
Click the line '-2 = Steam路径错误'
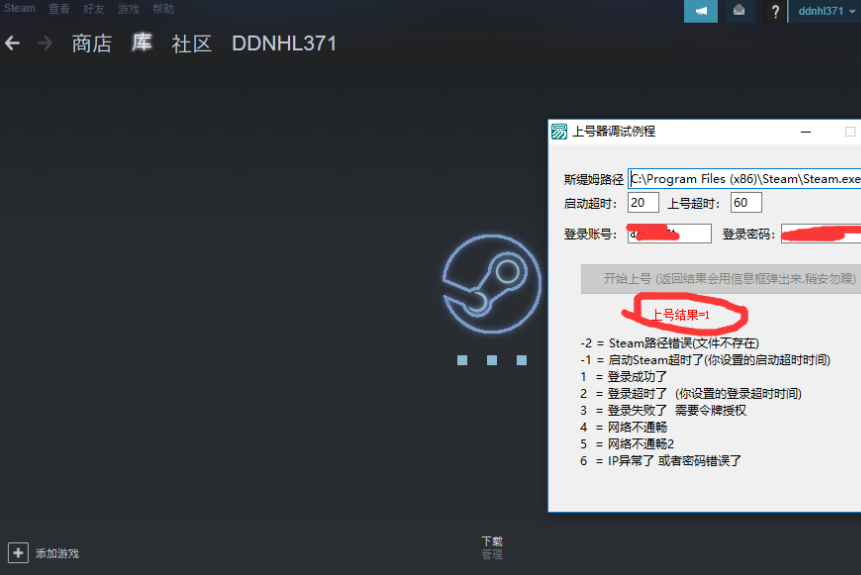(669, 343)
